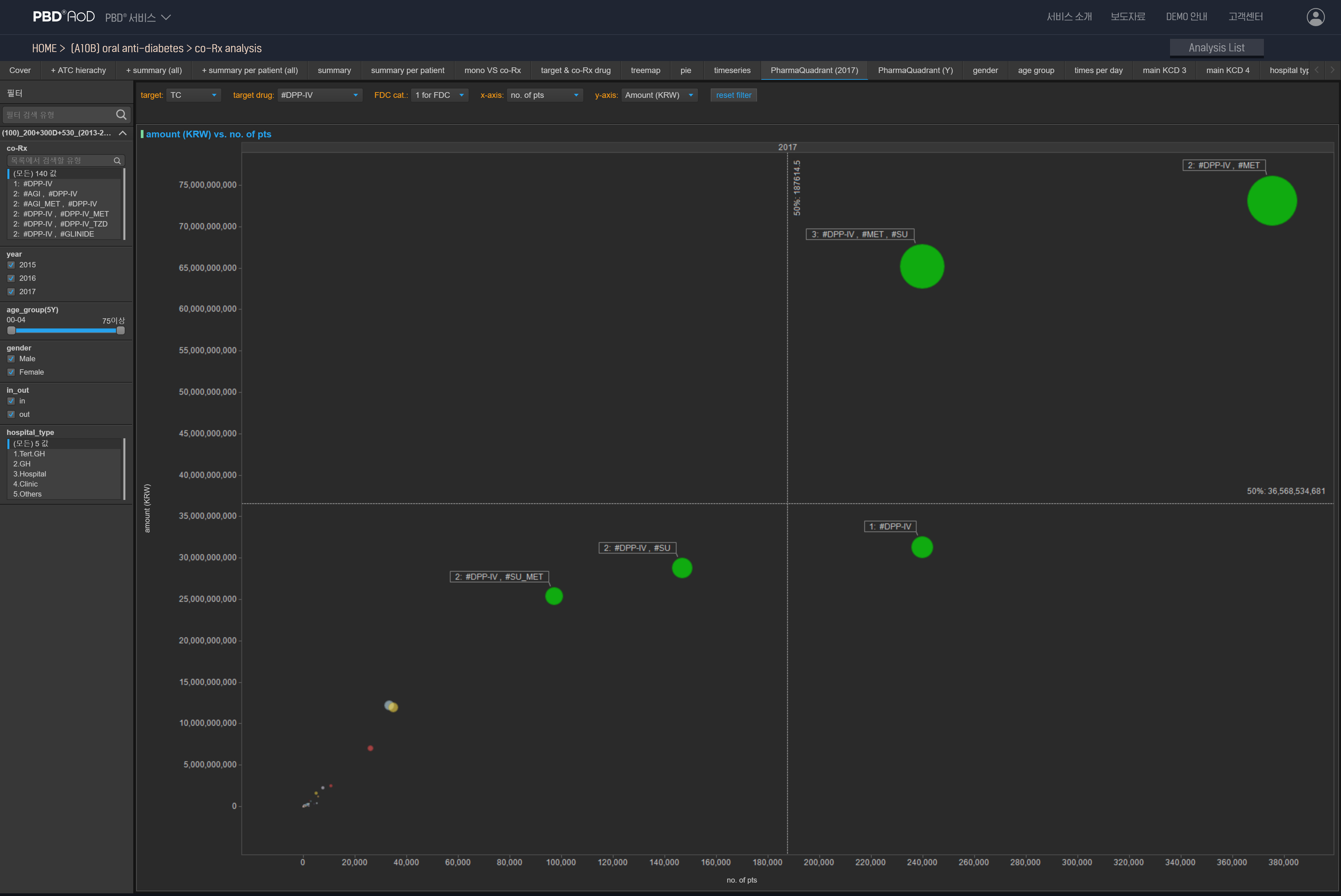Select '(모든) 140 값' co-Rx item
This screenshot has width=1341, height=896.
pyautogui.click(x=65, y=173)
